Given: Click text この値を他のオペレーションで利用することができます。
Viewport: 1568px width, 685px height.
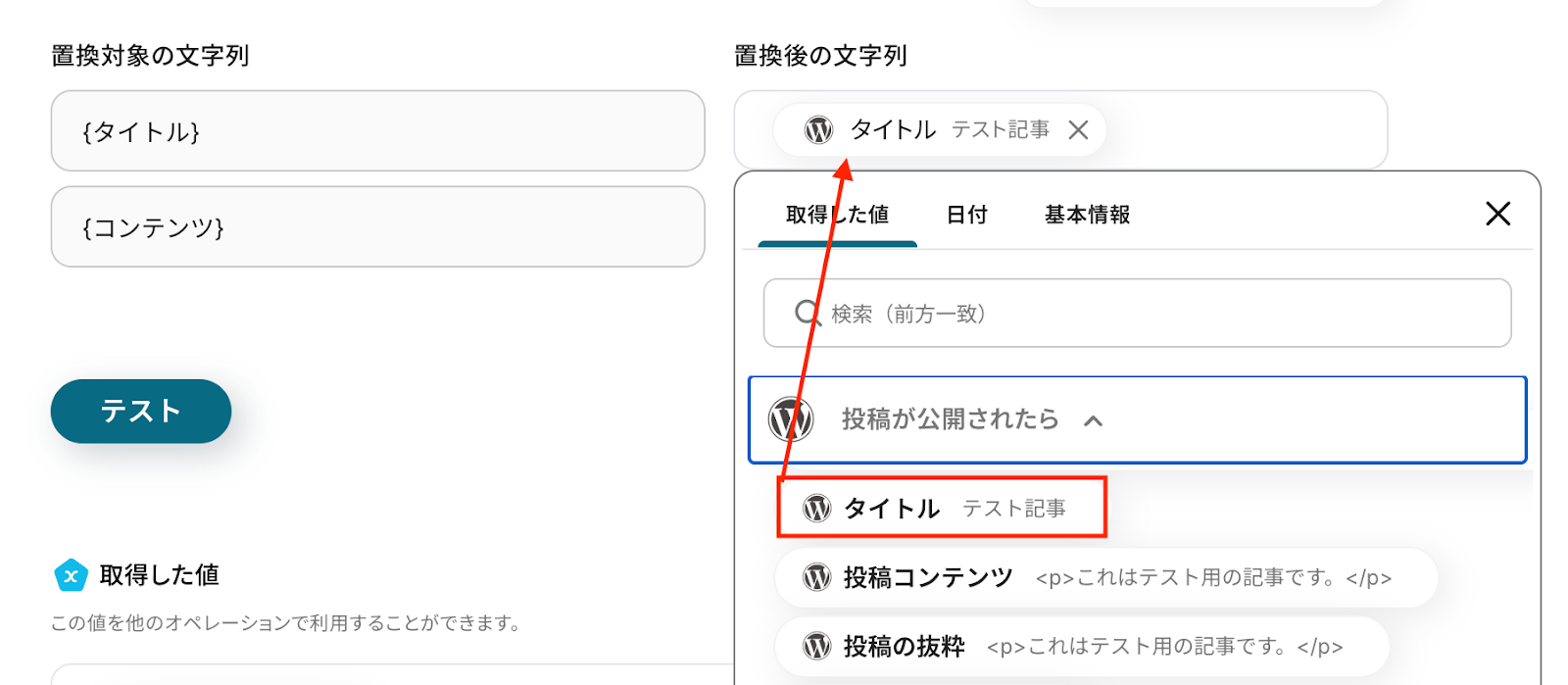Looking at the screenshot, I should 285,623.
